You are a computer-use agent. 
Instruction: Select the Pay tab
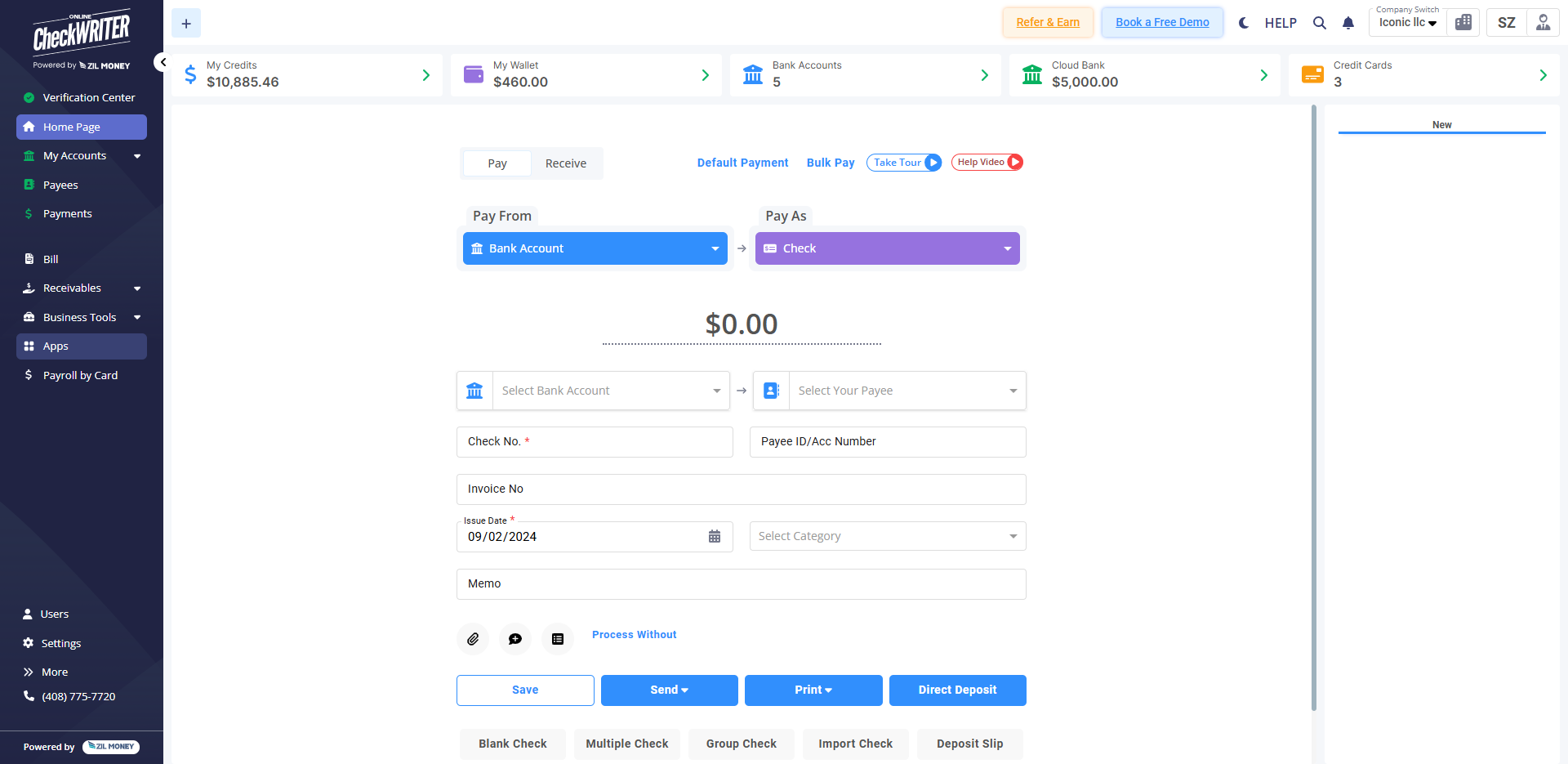click(x=497, y=163)
